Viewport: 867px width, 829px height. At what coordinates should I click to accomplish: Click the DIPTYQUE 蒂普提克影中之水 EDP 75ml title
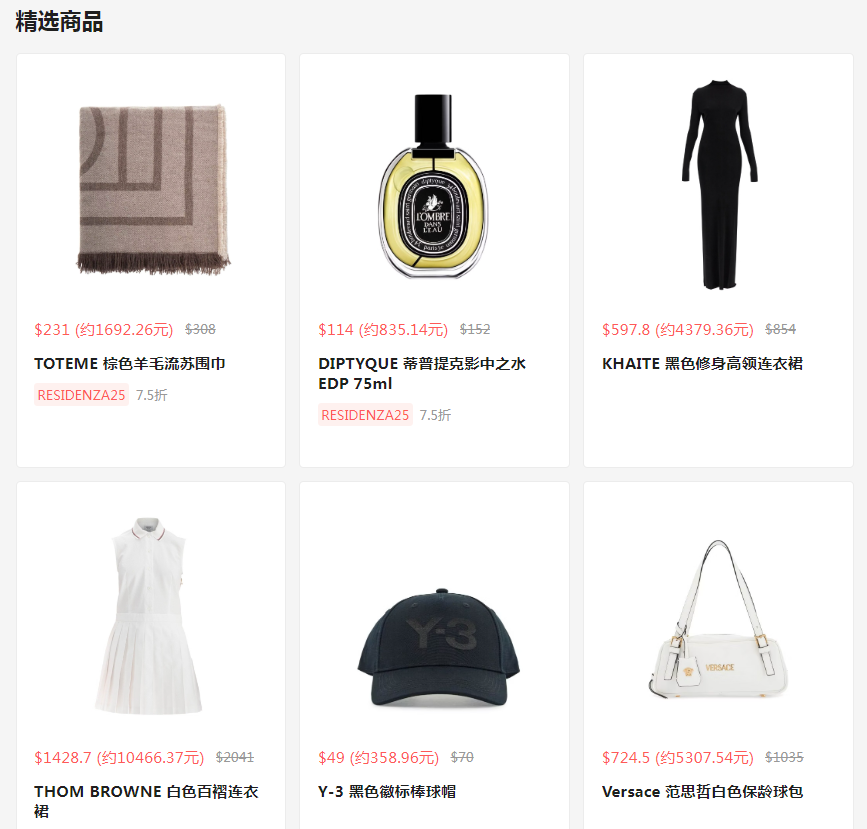click(422, 373)
